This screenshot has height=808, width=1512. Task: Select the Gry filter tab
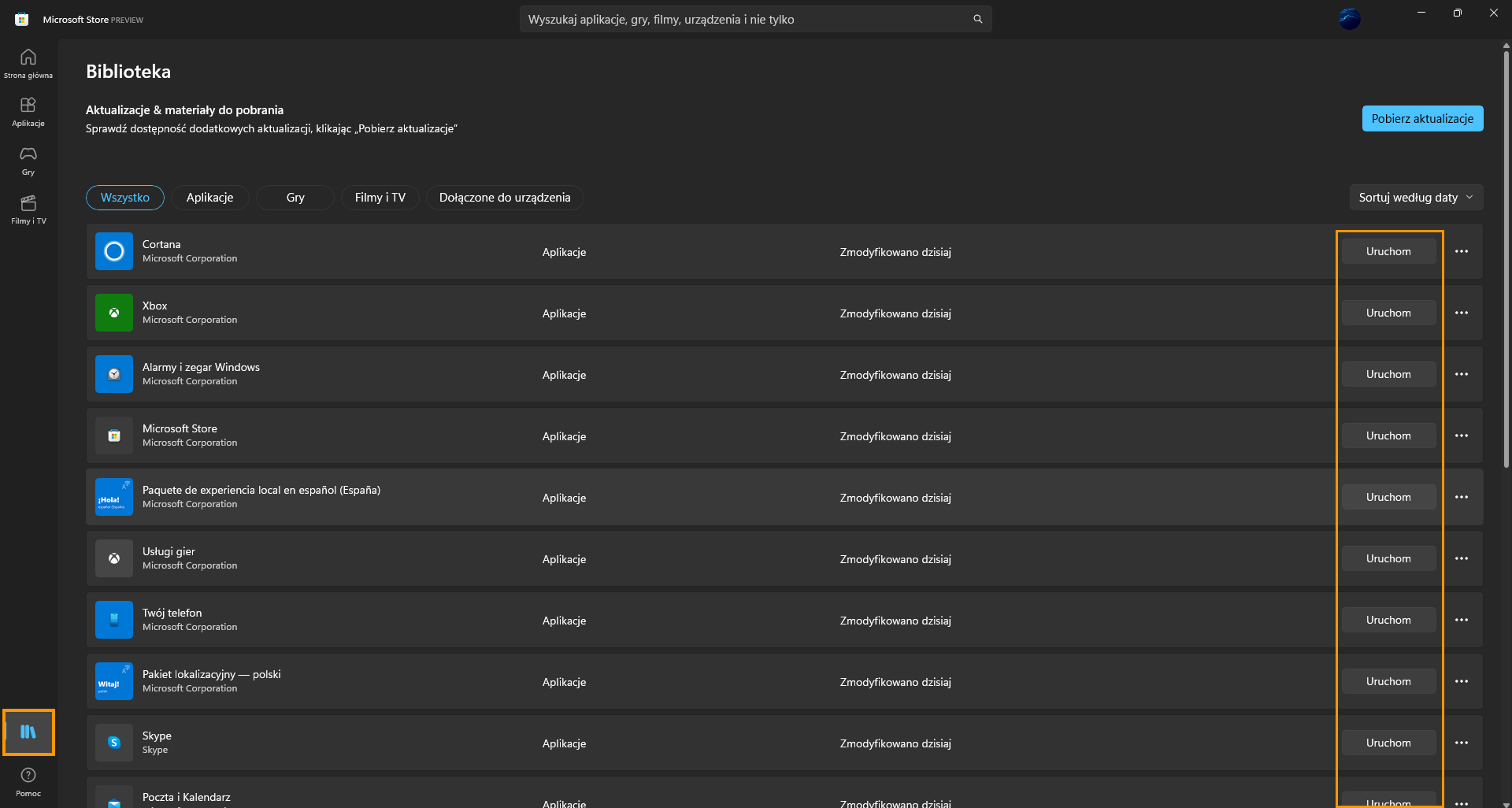coord(295,198)
